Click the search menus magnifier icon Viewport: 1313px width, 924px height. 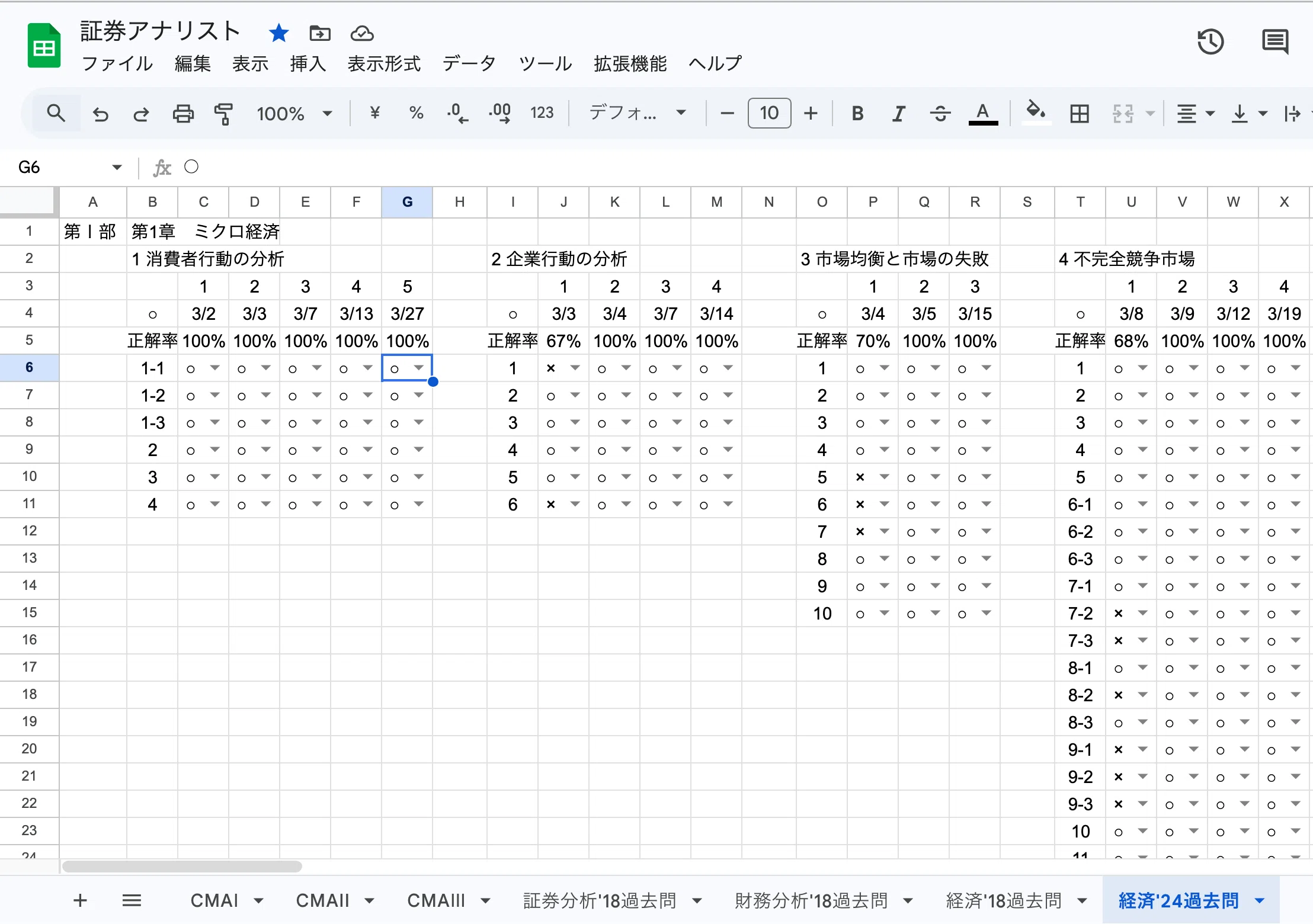pyautogui.click(x=56, y=113)
